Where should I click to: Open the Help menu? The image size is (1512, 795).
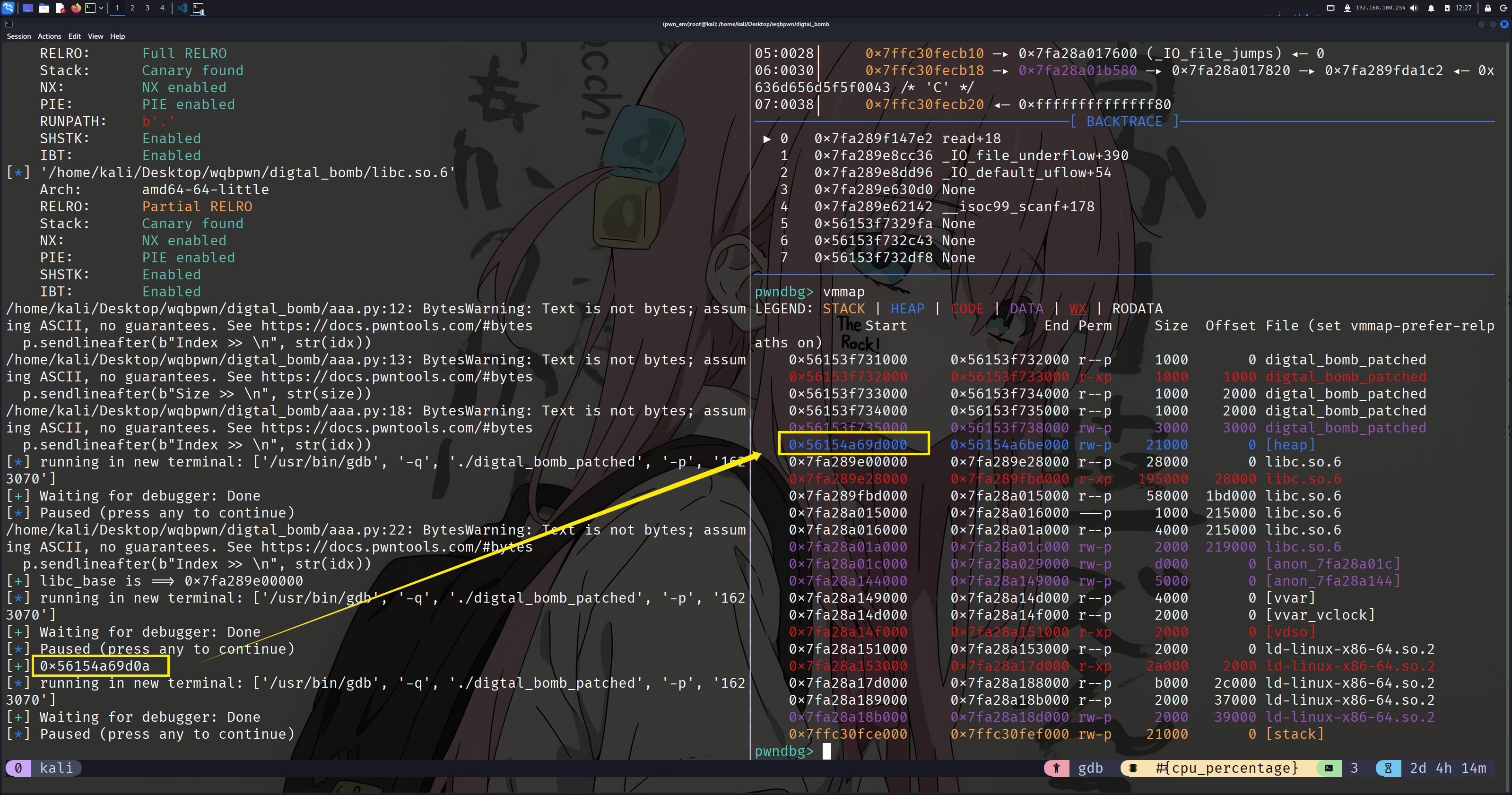pos(117,36)
